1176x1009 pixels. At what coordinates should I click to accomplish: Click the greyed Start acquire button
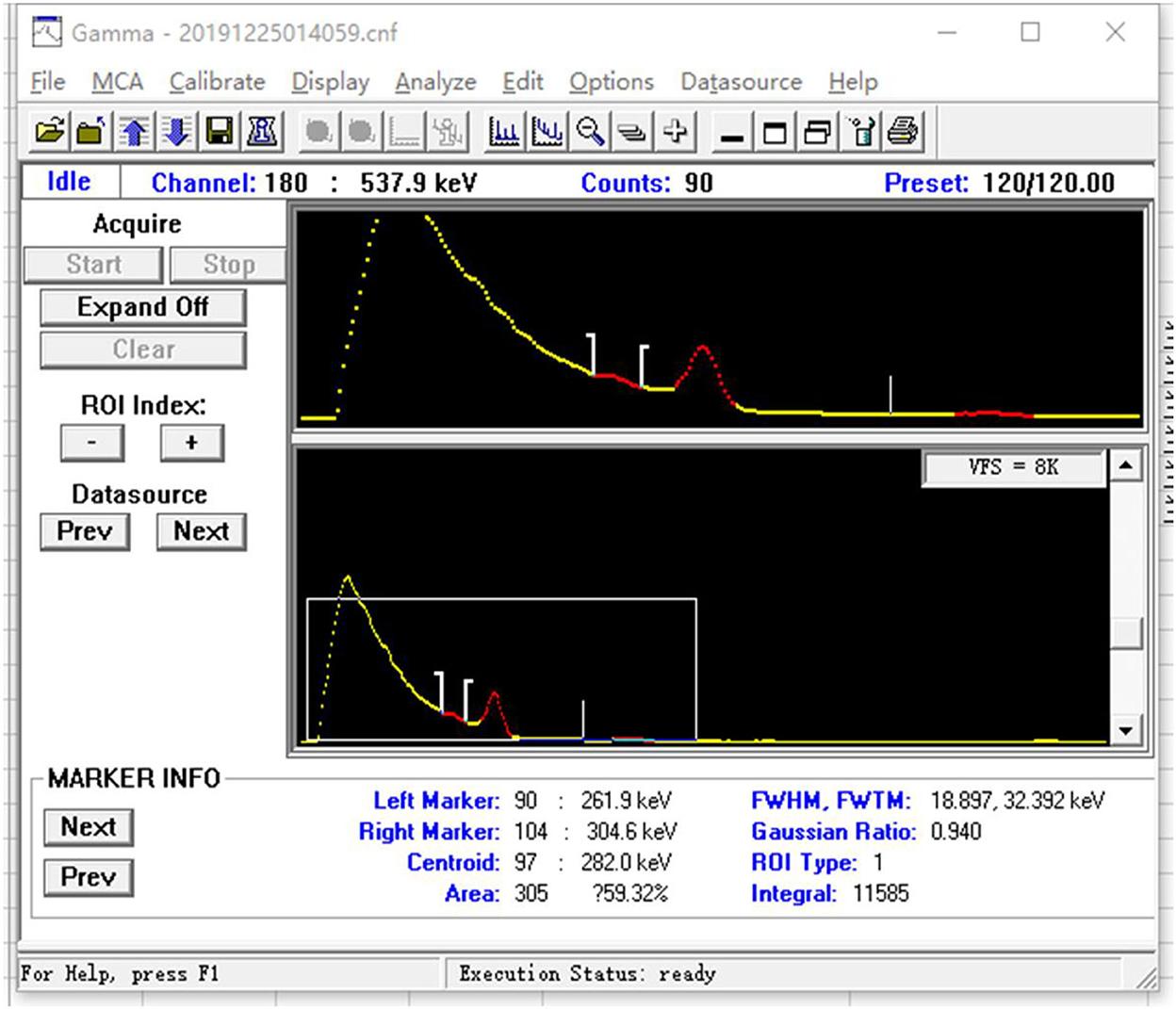(93, 265)
